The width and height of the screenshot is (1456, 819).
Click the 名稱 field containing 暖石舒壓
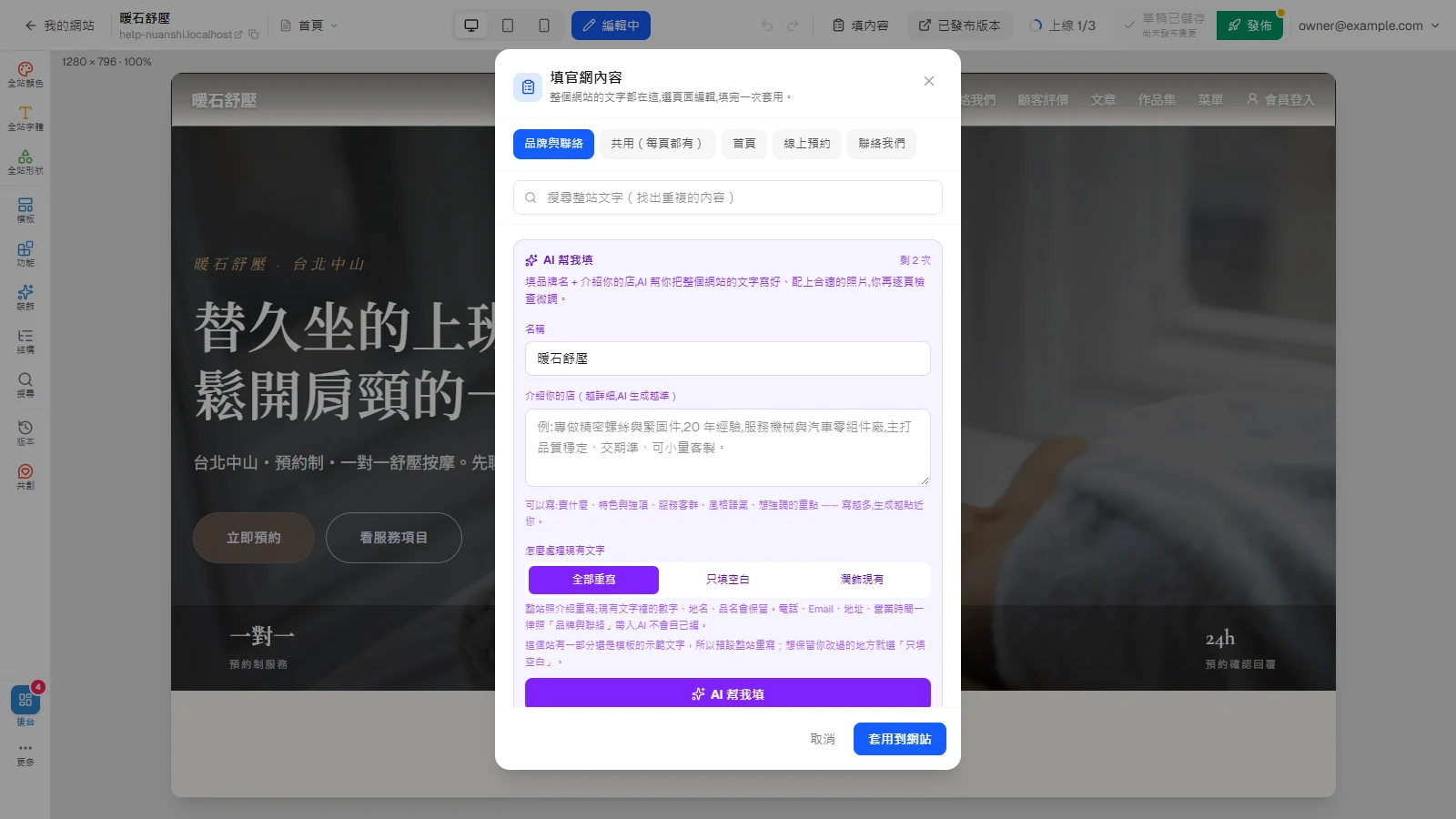pos(728,359)
